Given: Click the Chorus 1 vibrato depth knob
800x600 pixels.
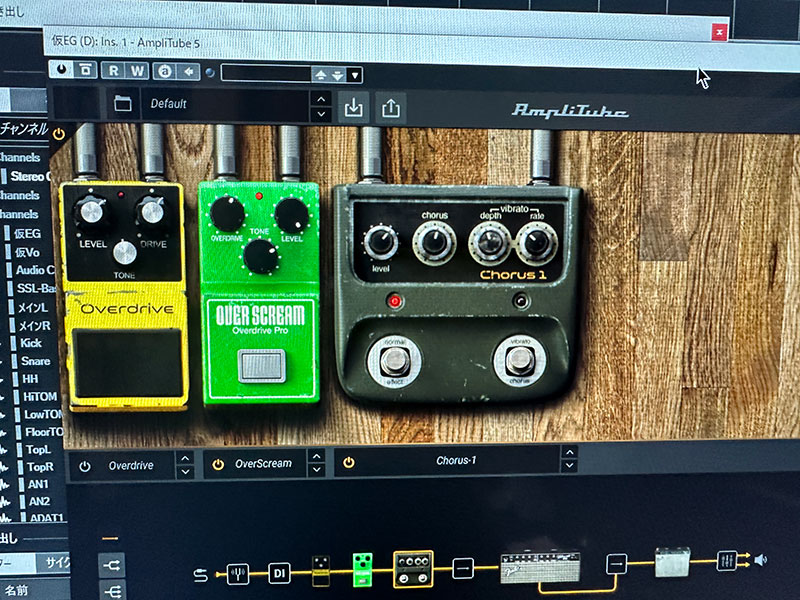Looking at the screenshot, I should [x=490, y=243].
